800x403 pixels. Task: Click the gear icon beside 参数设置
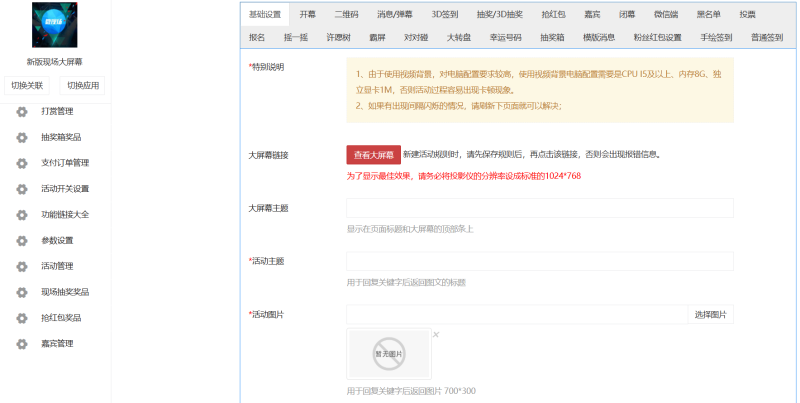[x=21, y=240]
